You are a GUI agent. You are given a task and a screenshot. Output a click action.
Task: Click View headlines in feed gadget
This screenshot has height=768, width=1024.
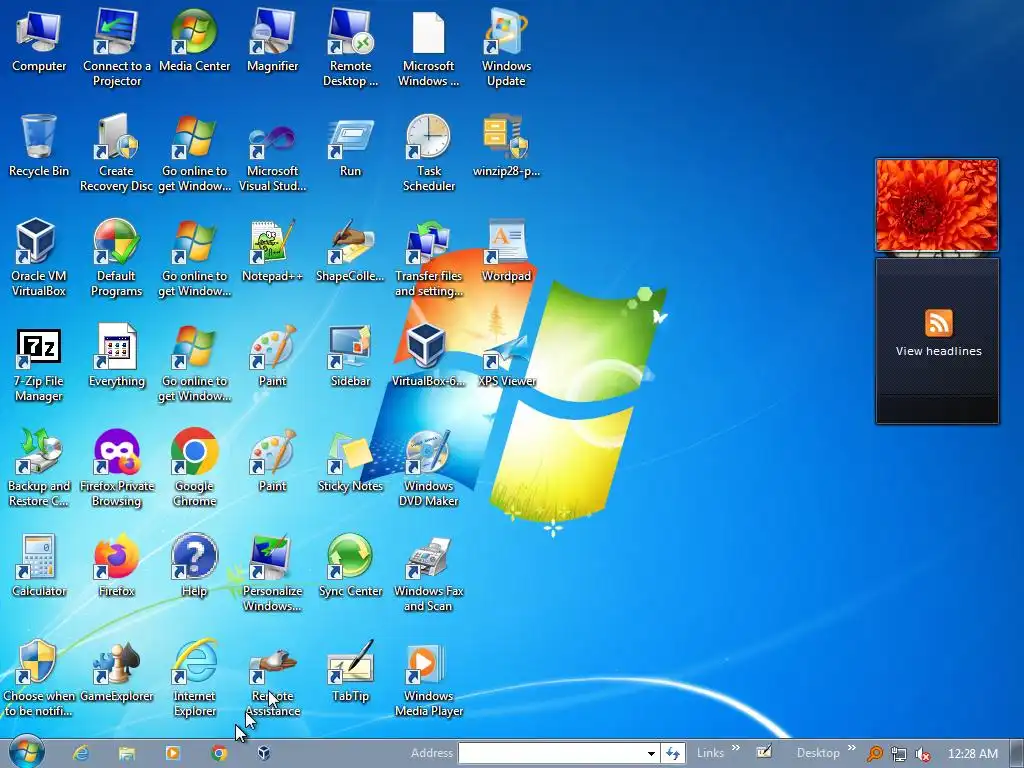tap(938, 351)
